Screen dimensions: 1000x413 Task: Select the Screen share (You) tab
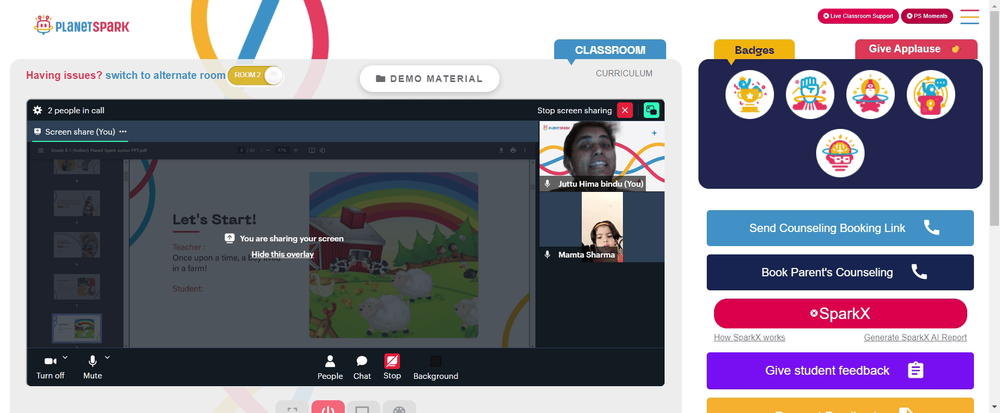(80, 131)
